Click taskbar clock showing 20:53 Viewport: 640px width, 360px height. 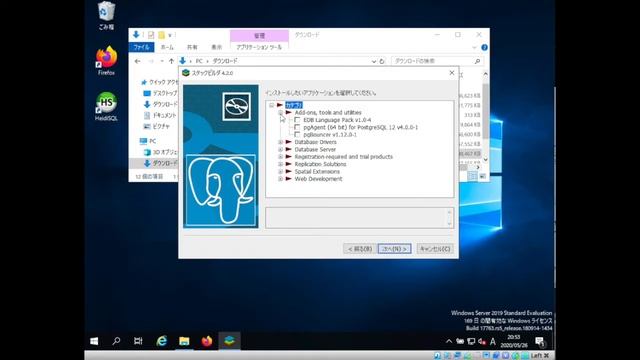coord(513,341)
